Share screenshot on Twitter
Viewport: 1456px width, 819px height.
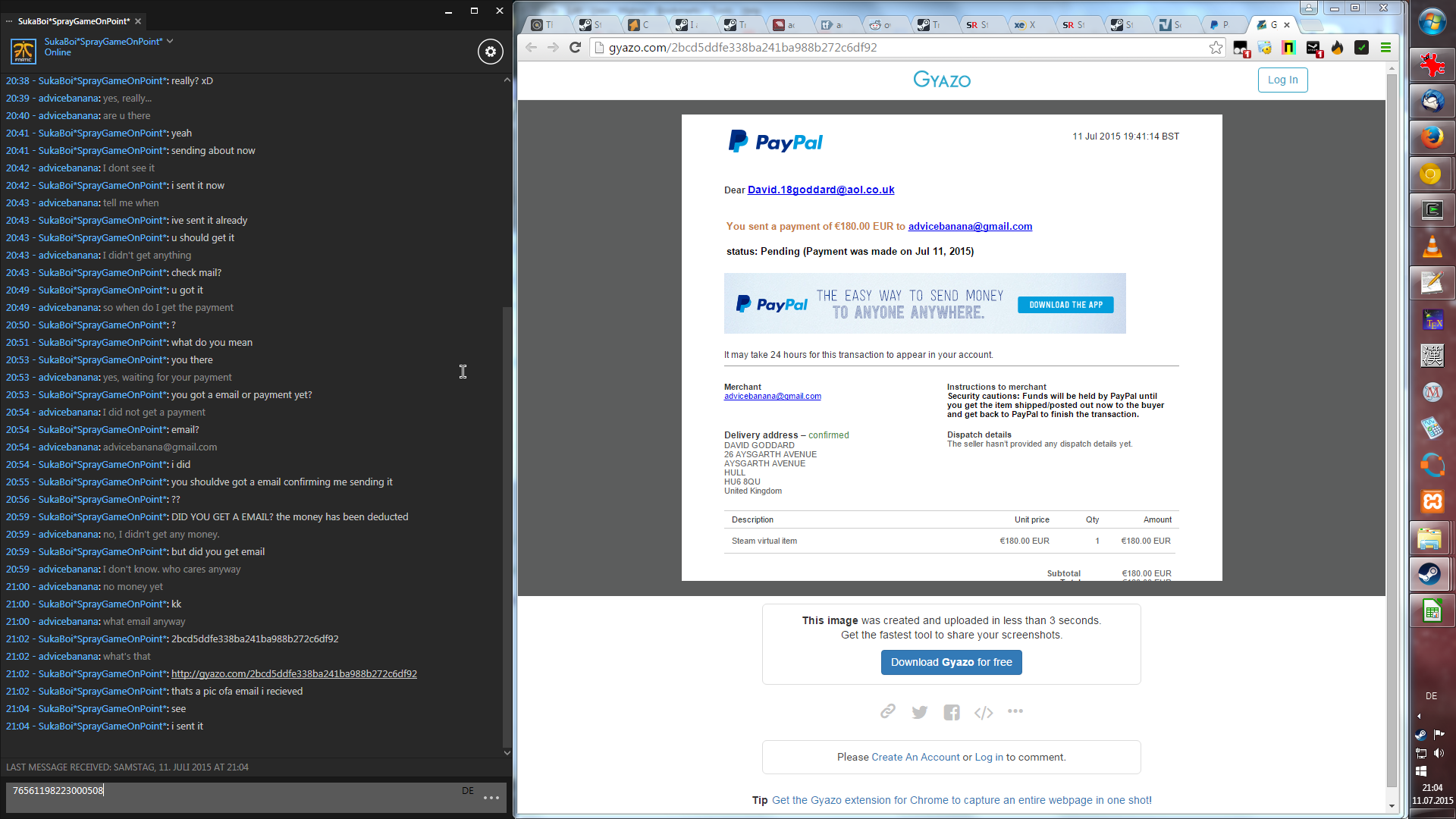click(920, 712)
